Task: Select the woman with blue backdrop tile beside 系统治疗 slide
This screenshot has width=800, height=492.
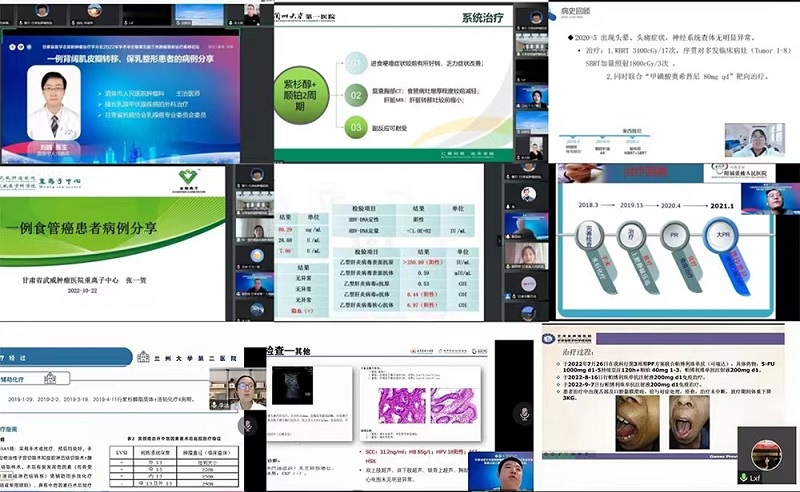Action: click(x=531, y=96)
